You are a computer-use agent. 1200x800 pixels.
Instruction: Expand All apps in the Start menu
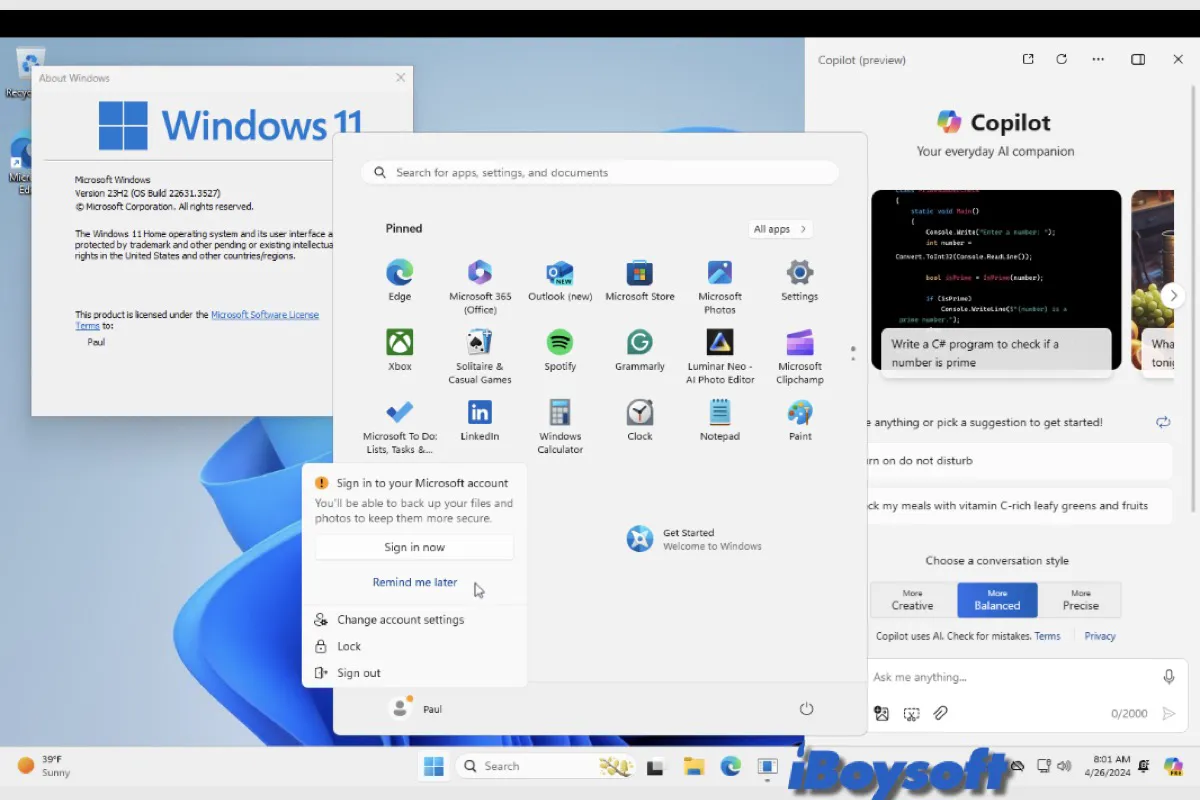tap(779, 228)
